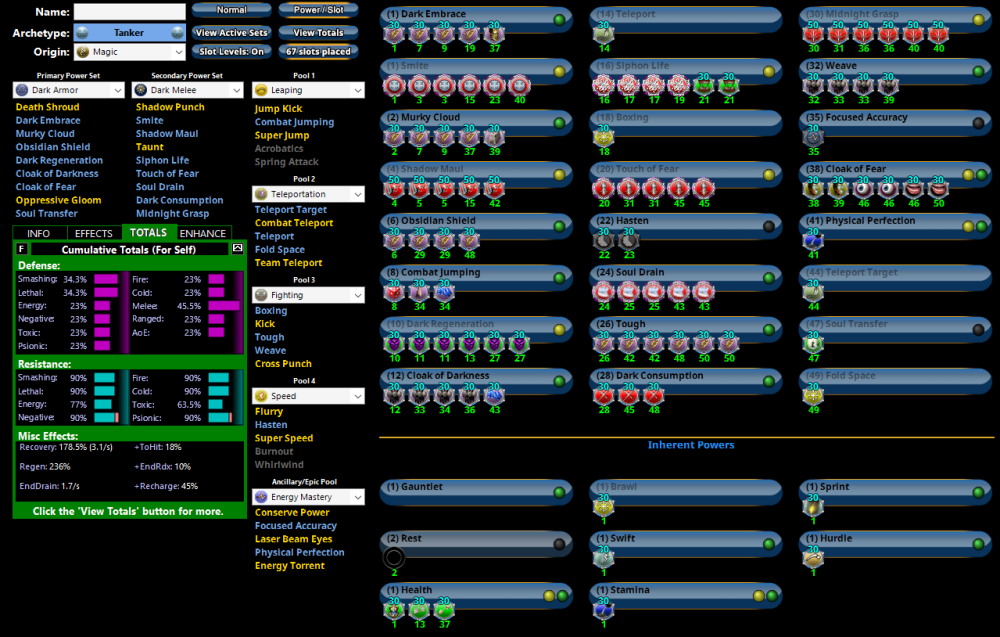Click the enhancement slot icon under Boxing
Viewport: 1000px width, 637px height.
(603, 137)
